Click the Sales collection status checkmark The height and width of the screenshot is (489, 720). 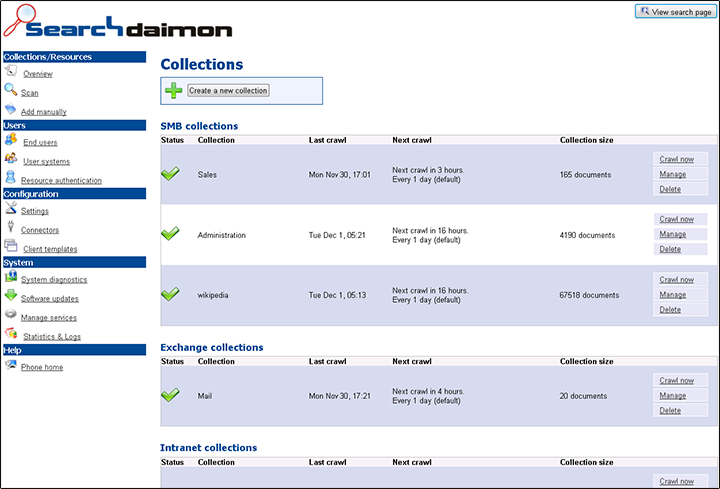pyautogui.click(x=170, y=174)
